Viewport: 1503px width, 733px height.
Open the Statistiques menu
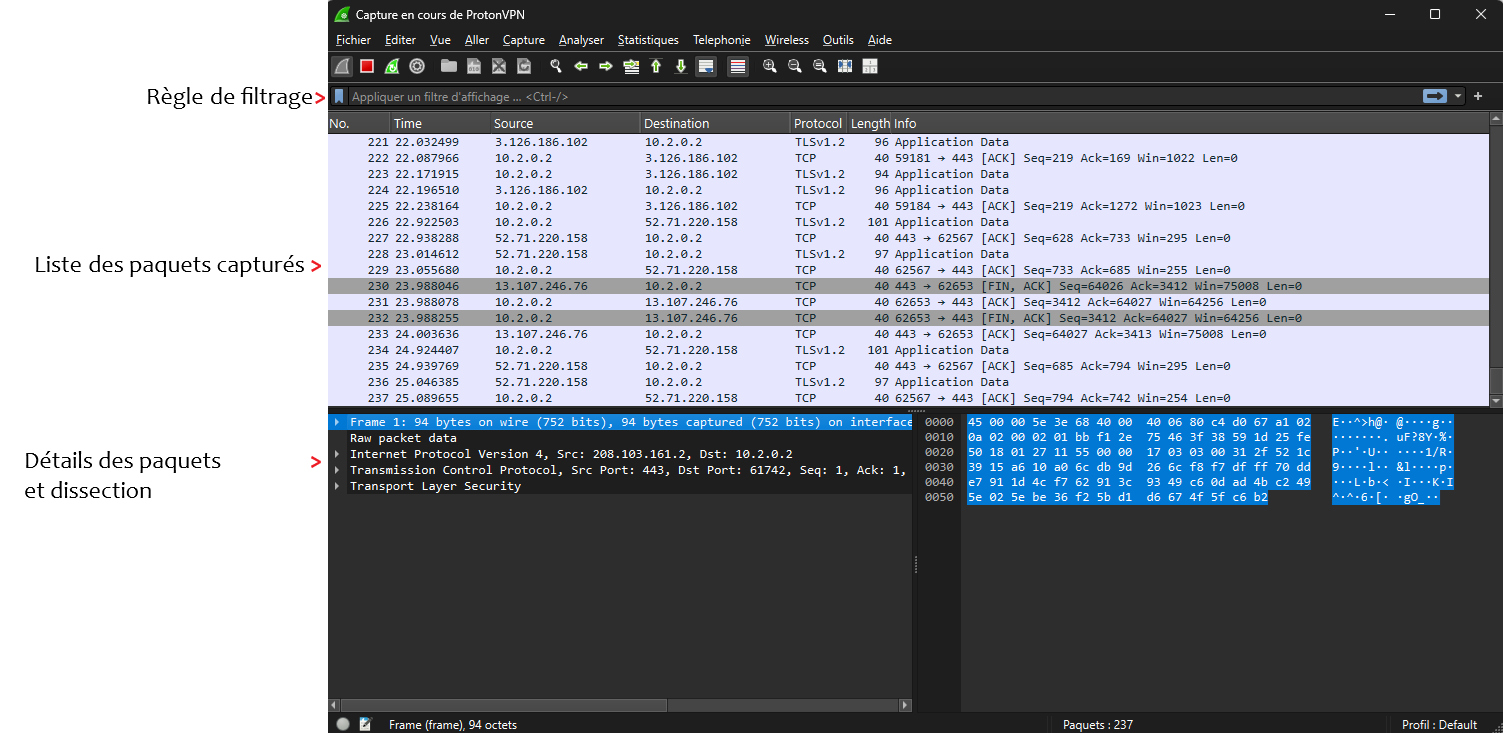click(x=648, y=40)
